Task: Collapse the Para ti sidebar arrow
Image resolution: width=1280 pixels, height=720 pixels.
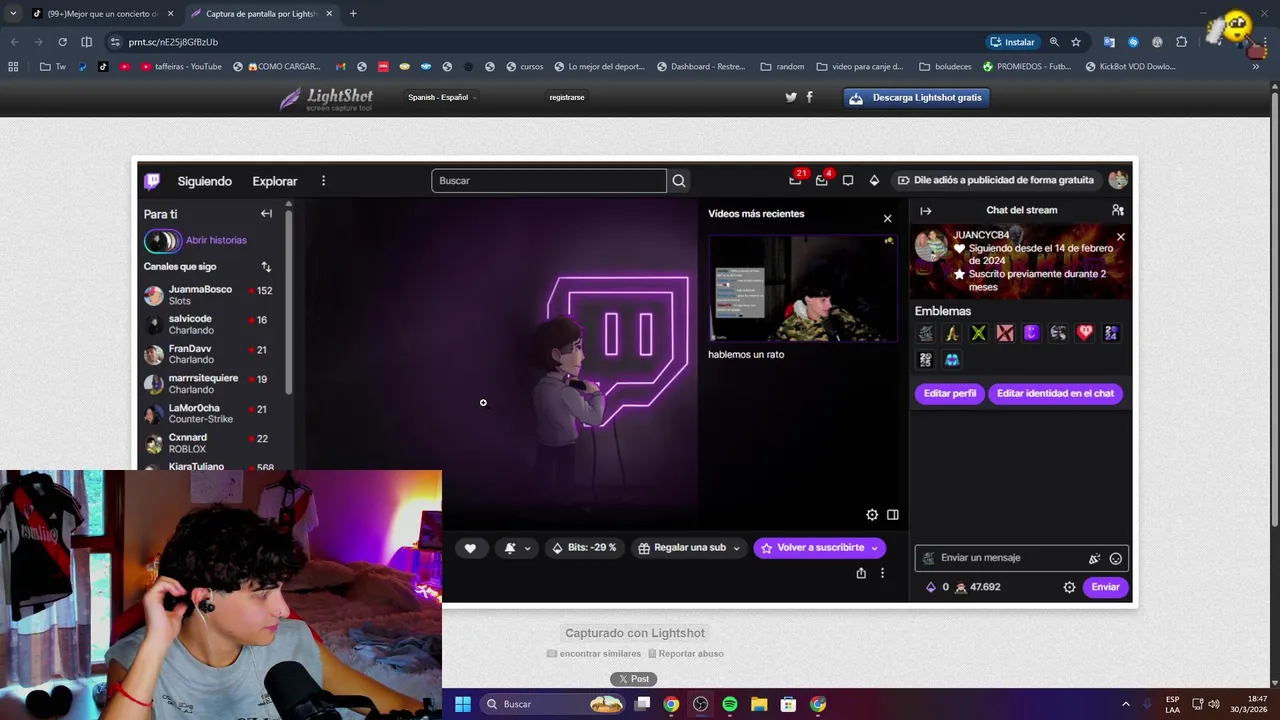Action: 266,214
